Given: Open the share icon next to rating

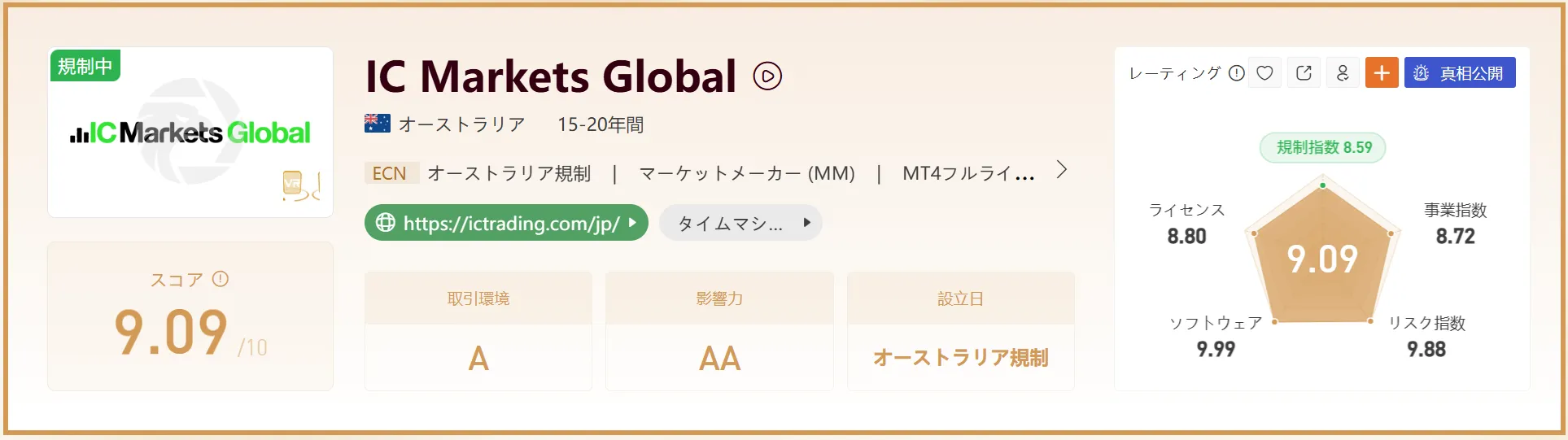Looking at the screenshot, I should pyautogui.click(x=1304, y=73).
